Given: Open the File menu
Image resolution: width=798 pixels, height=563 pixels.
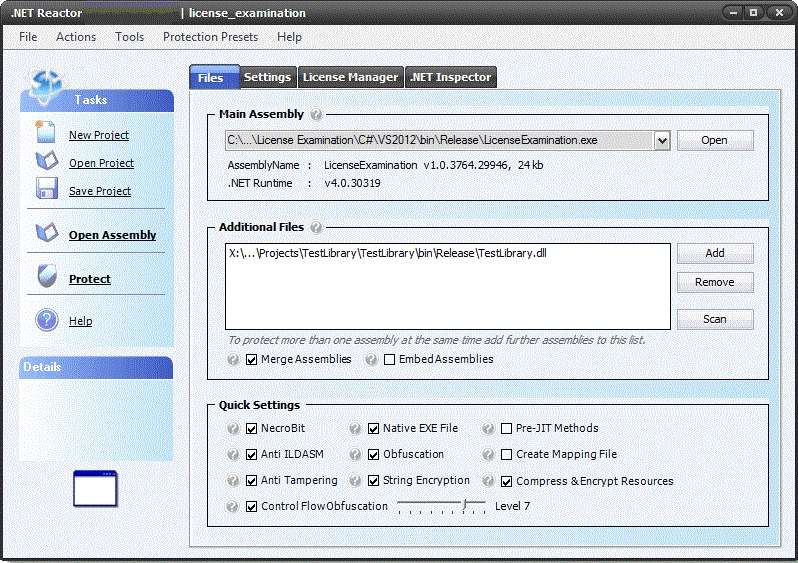Looking at the screenshot, I should pyautogui.click(x=28, y=37).
